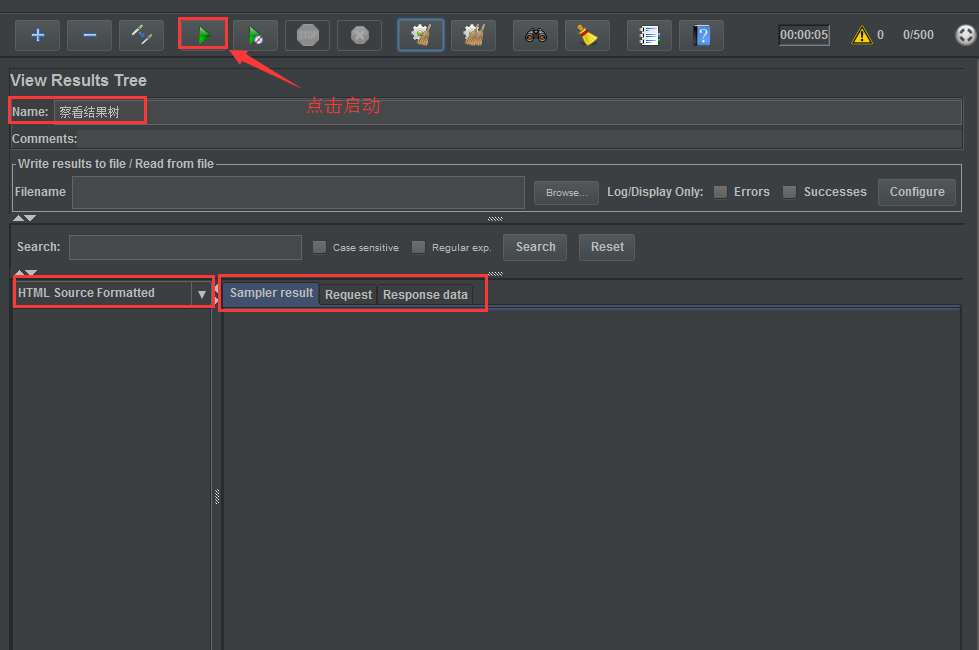Open Help with the question mark icon
Screen dimensions: 979x650
tap(701, 35)
